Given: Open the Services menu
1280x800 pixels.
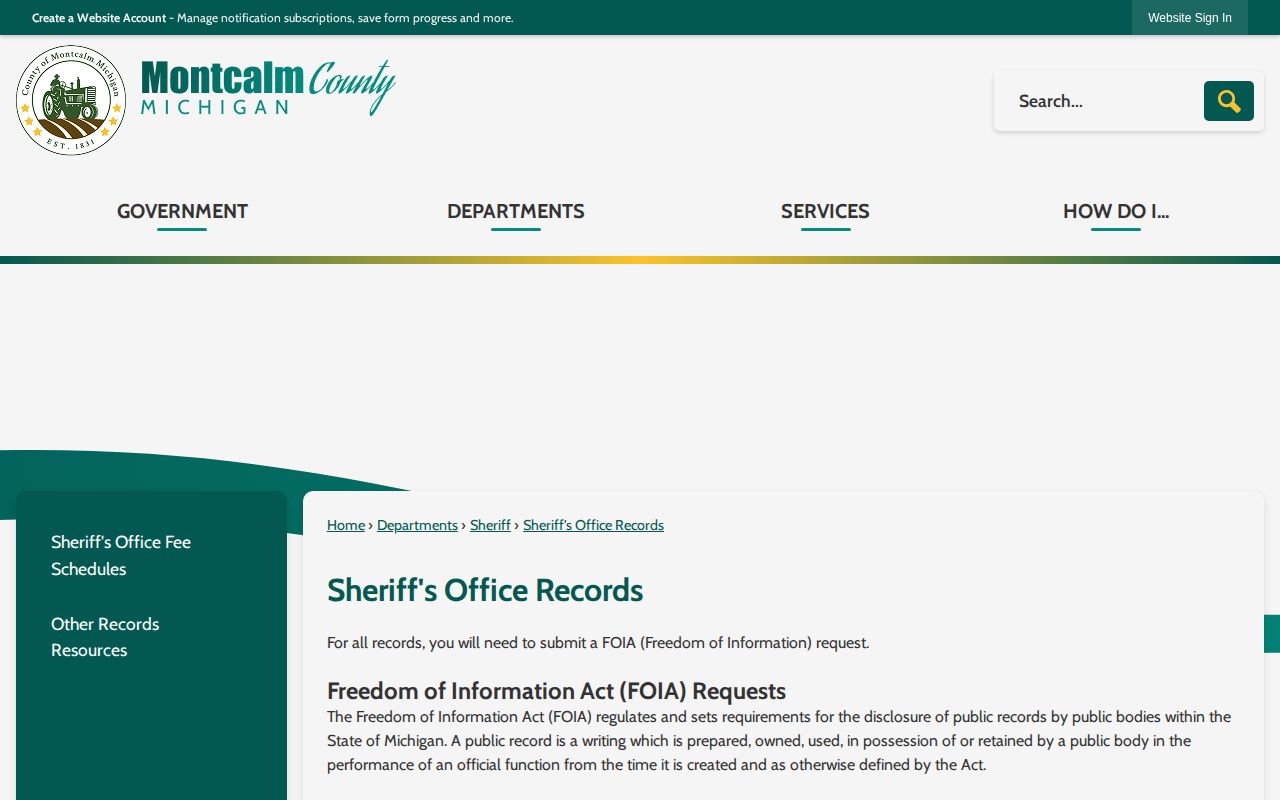Looking at the screenshot, I should point(825,211).
